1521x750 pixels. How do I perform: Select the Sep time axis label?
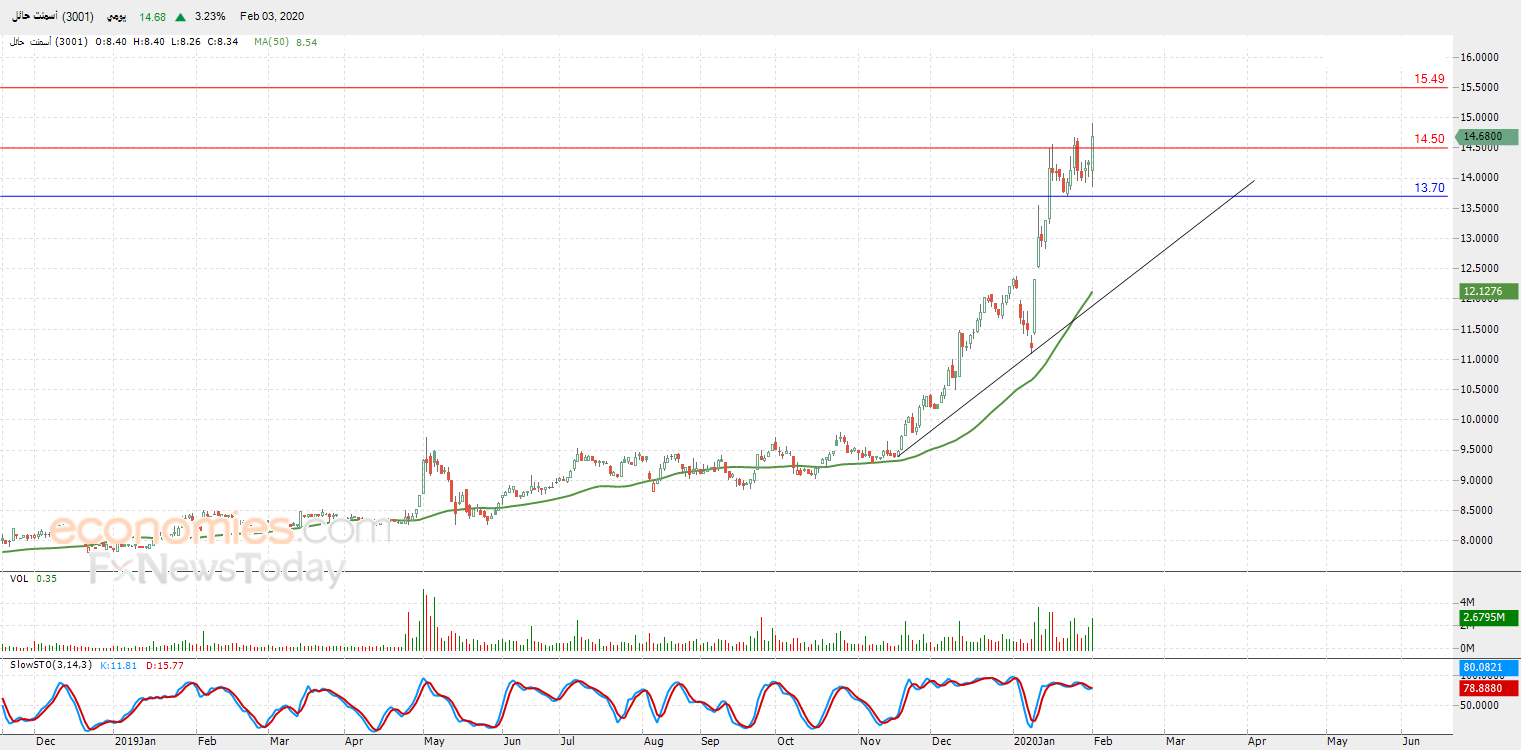(710, 742)
